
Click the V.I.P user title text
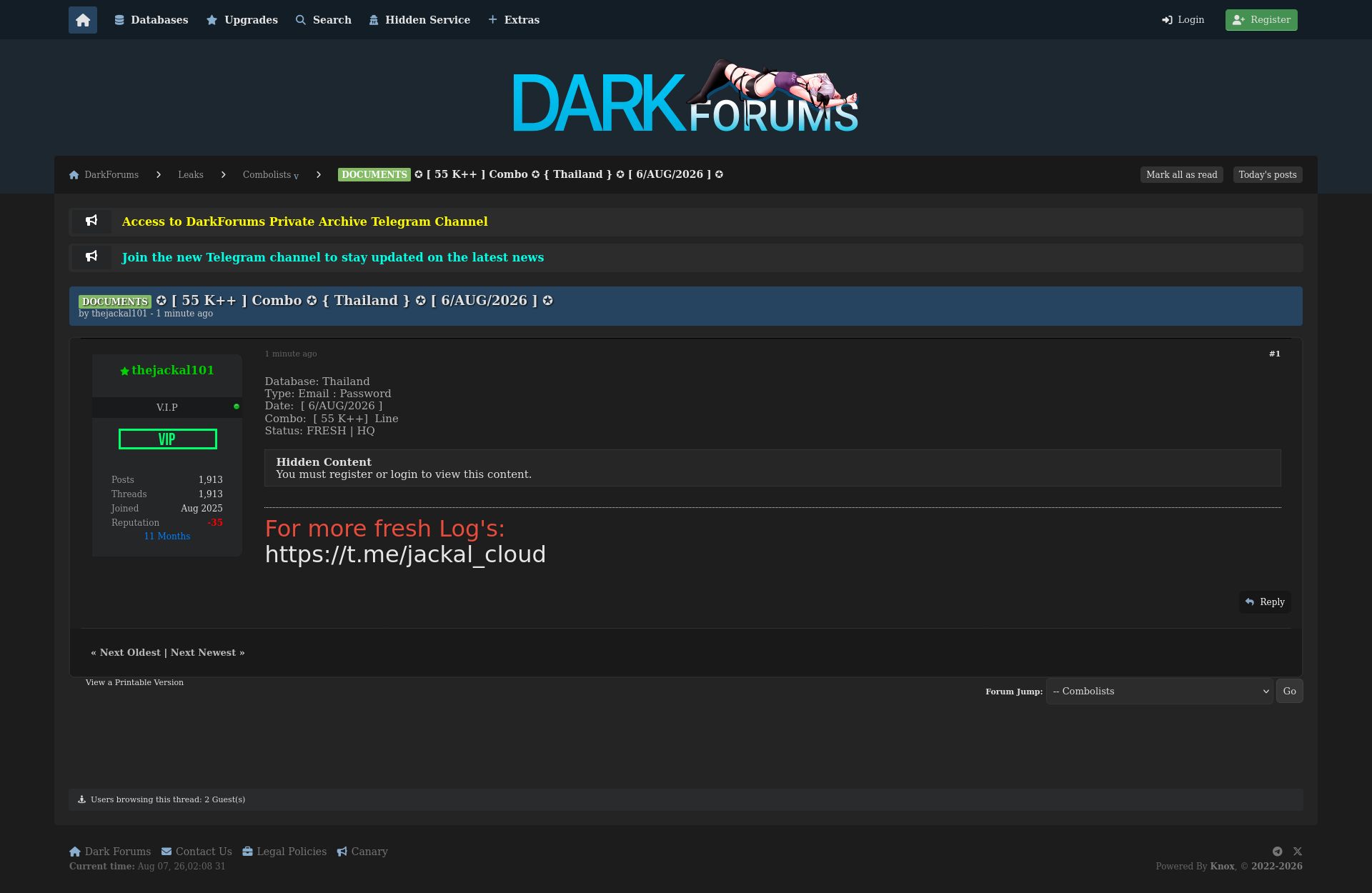[167, 407]
